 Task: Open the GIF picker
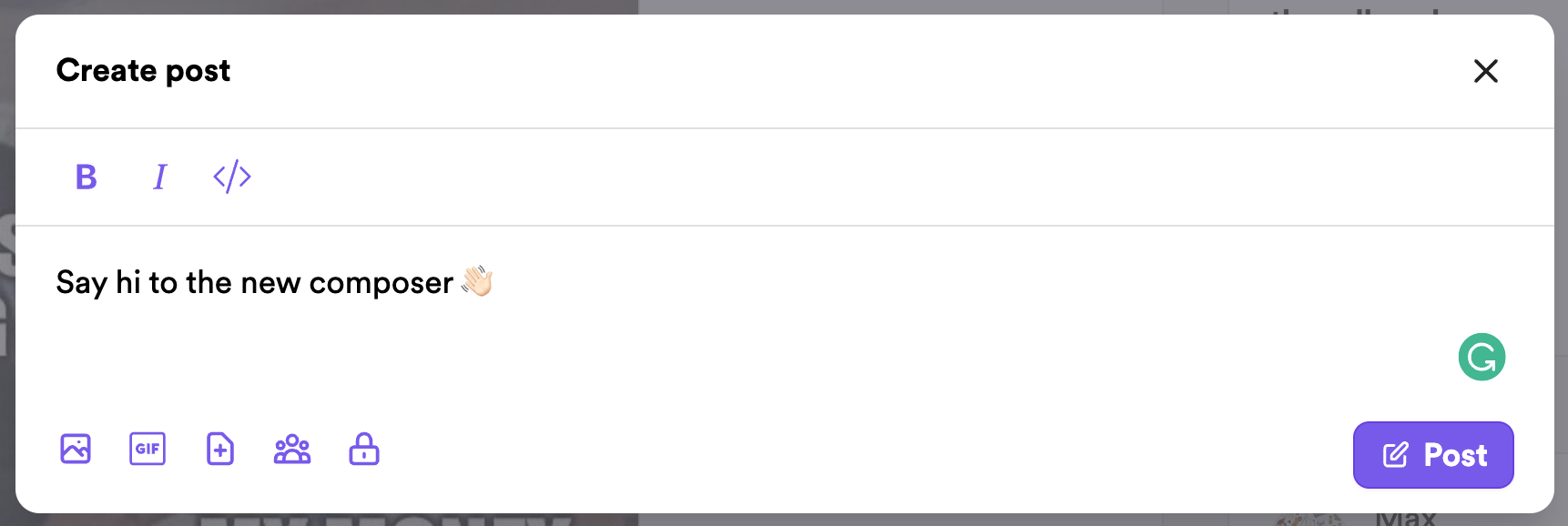coord(148,449)
